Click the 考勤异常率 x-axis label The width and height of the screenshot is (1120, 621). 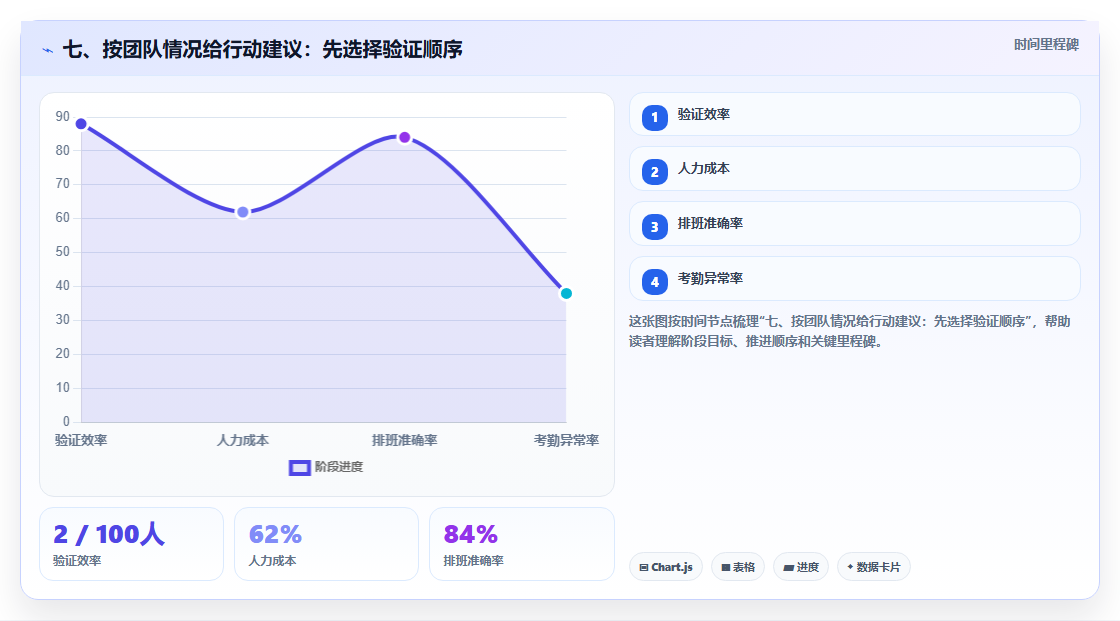point(566,441)
